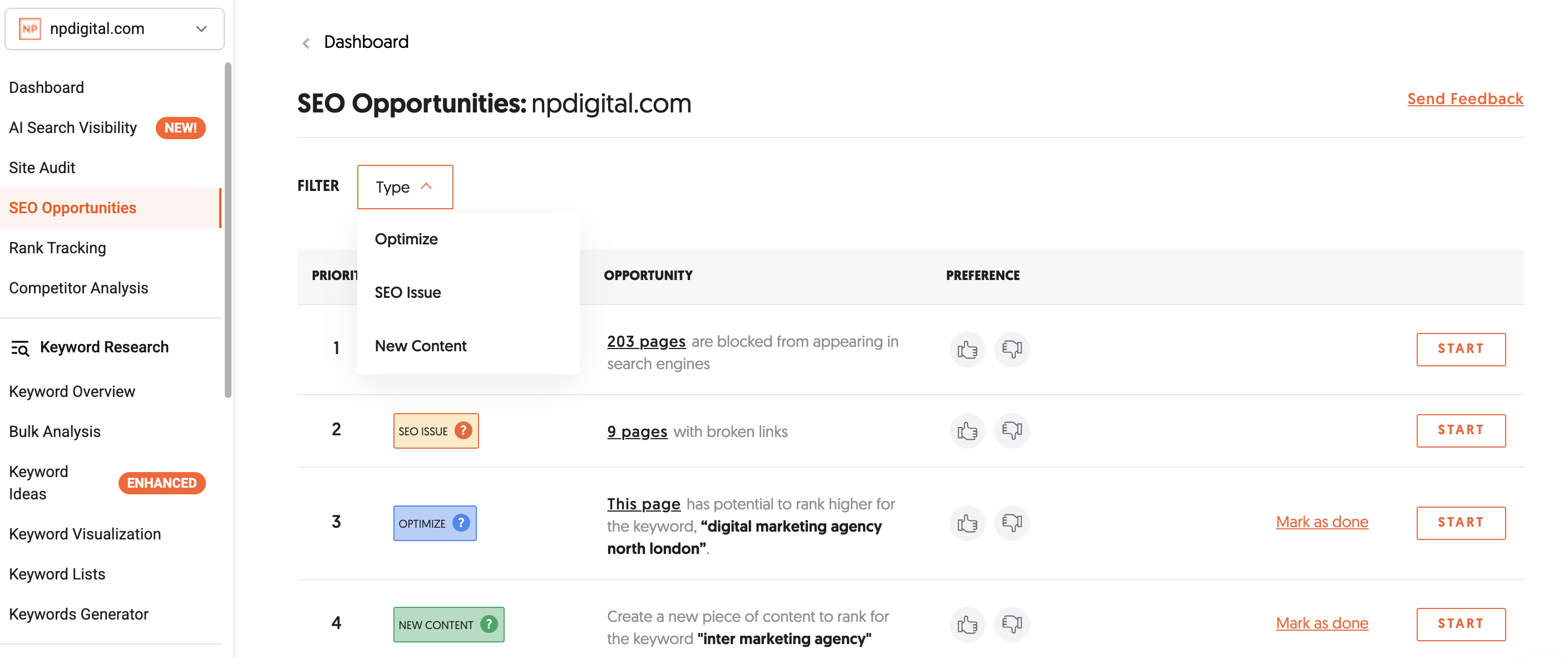Screen dimensions: 1568x658
Task: Click the OPTIMIZE badge help icon
Action: pos(461,523)
